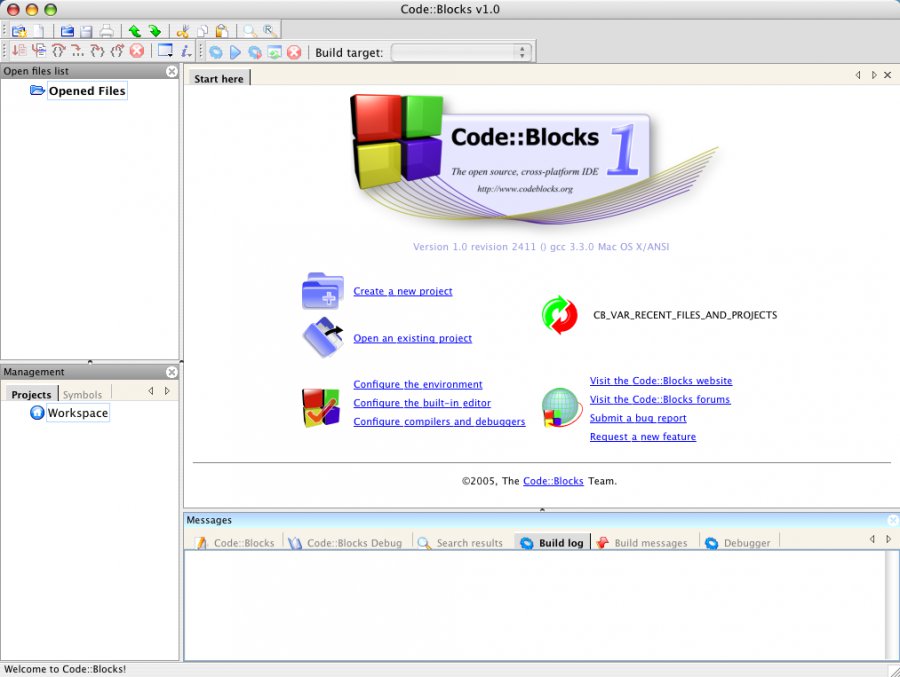Click Request a new feature link
The height and width of the screenshot is (677, 900).
coord(643,436)
